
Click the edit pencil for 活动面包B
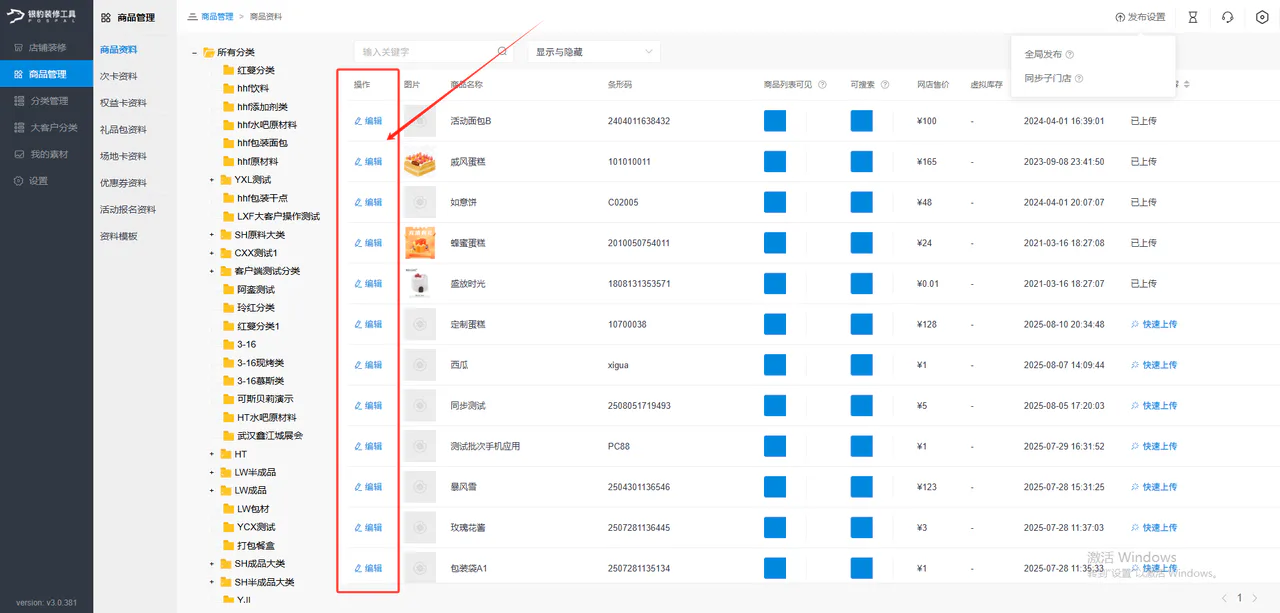tap(358, 121)
